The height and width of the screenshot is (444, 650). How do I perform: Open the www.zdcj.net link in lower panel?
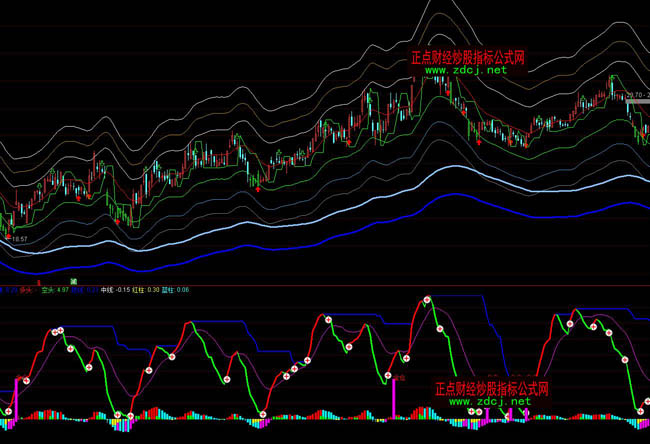coord(489,401)
